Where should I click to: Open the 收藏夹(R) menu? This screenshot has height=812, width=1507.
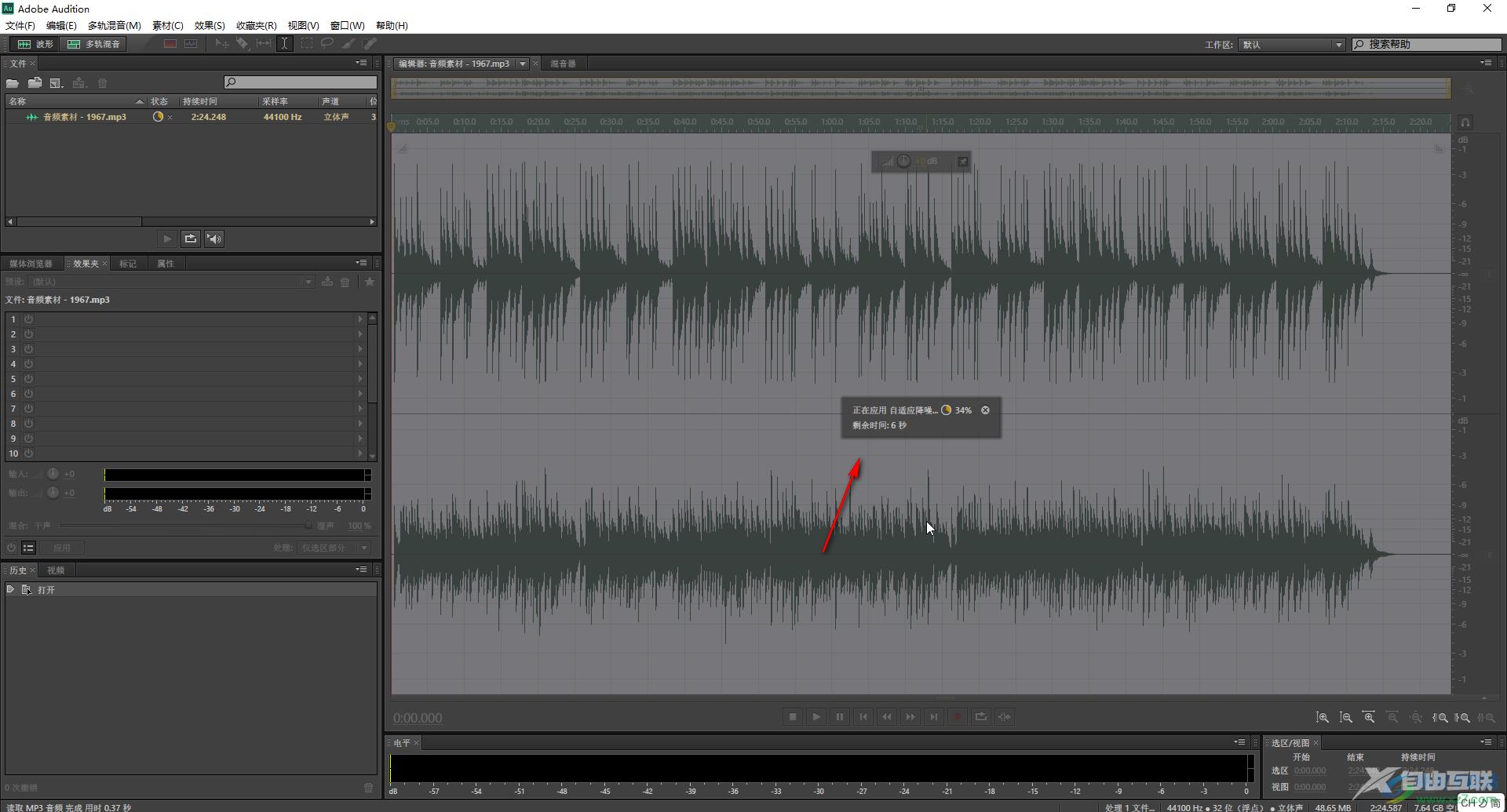[x=257, y=25]
